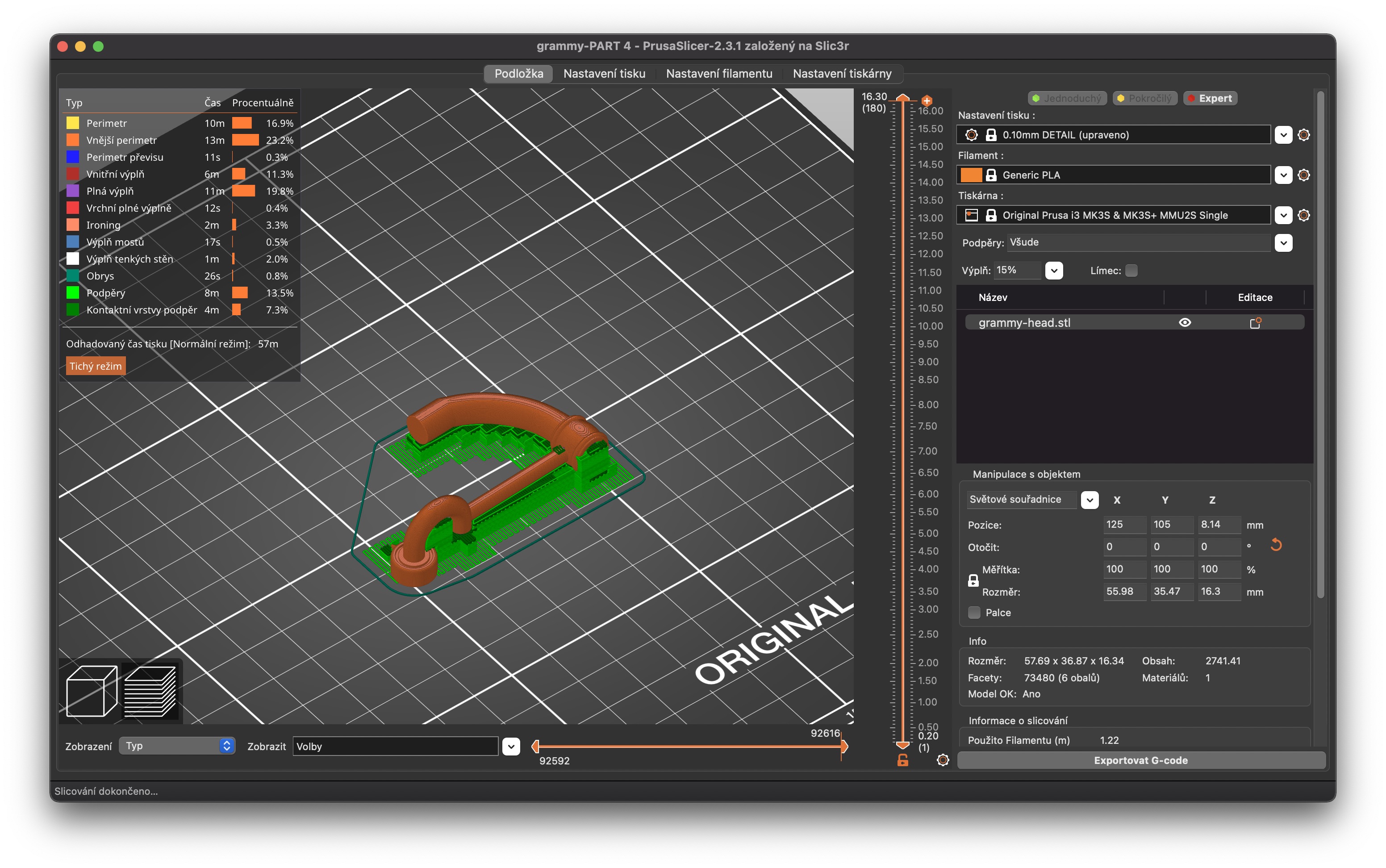Click the top handle of vertical layer slider
Screen dimensions: 1386x868
(903, 98)
